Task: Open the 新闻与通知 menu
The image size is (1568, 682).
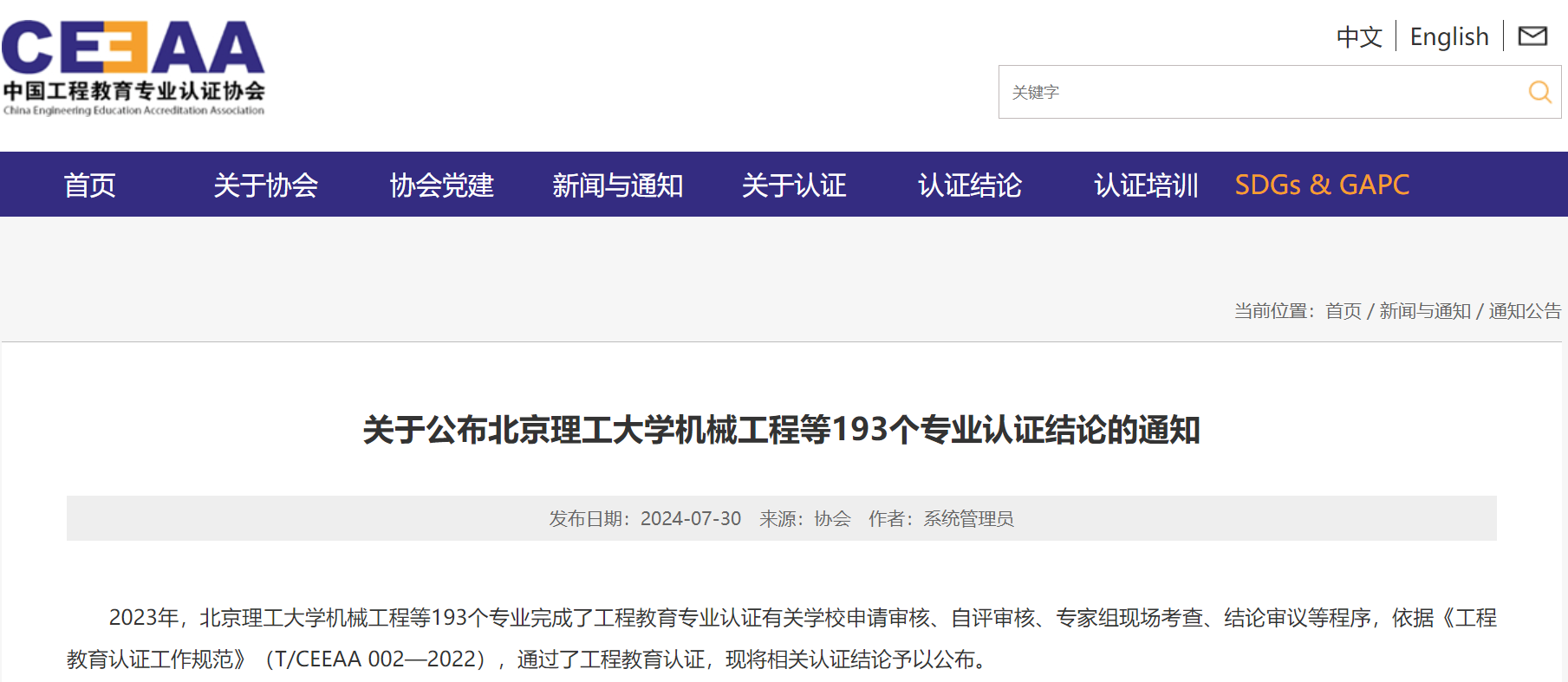Action: coord(618,185)
